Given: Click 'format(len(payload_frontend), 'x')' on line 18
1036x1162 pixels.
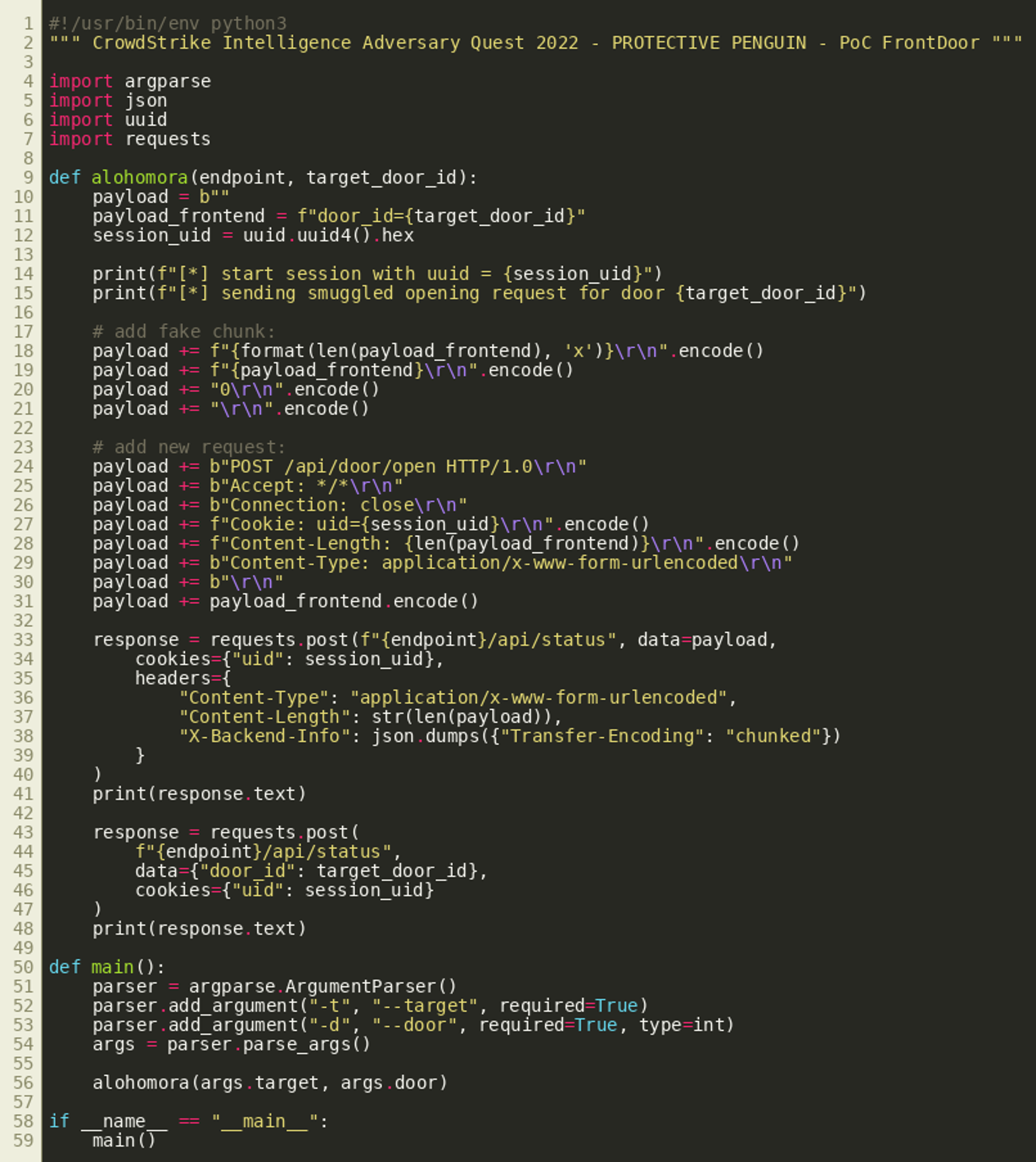Looking at the screenshot, I should (x=421, y=351).
